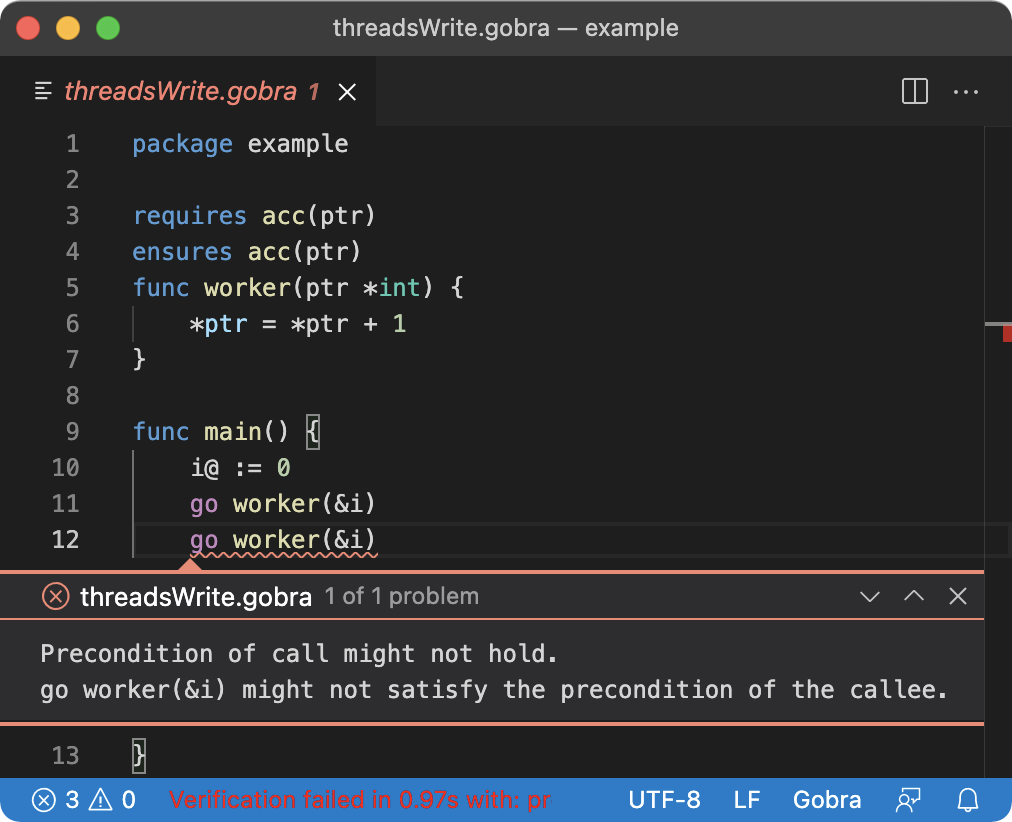Click the threadsWrite.gobra title in problem panel
The image size is (1012, 822).
click(195, 597)
